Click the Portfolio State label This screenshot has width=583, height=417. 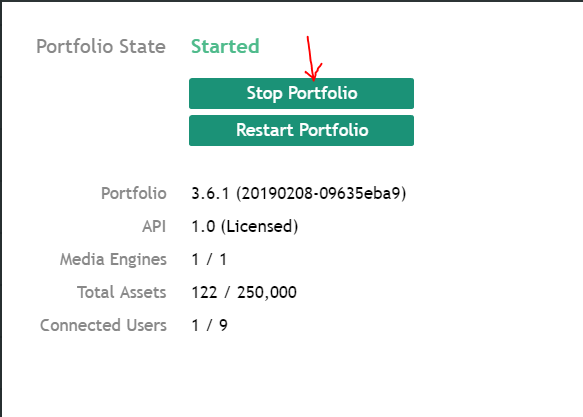point(101,47)
